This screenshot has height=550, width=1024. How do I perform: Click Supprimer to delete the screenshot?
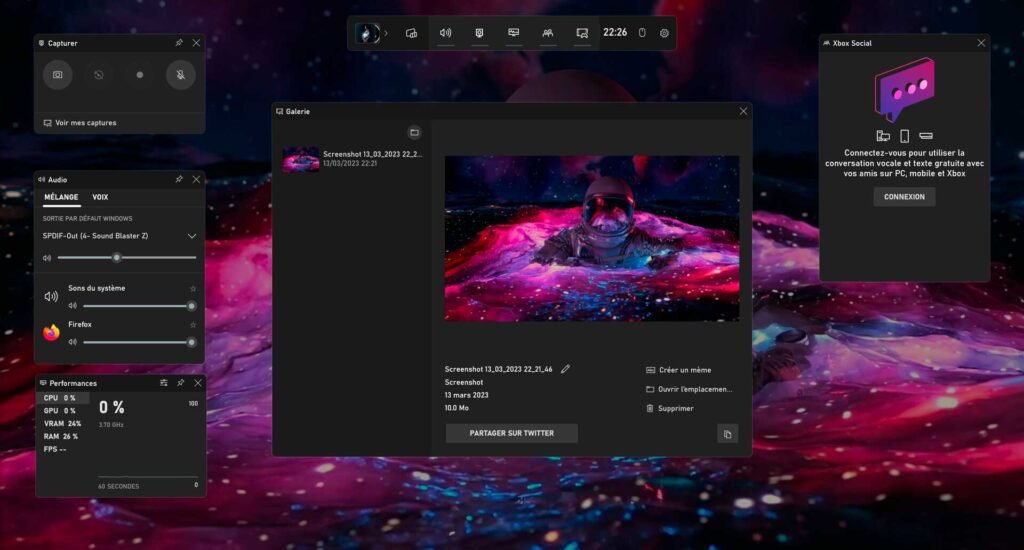670,408
